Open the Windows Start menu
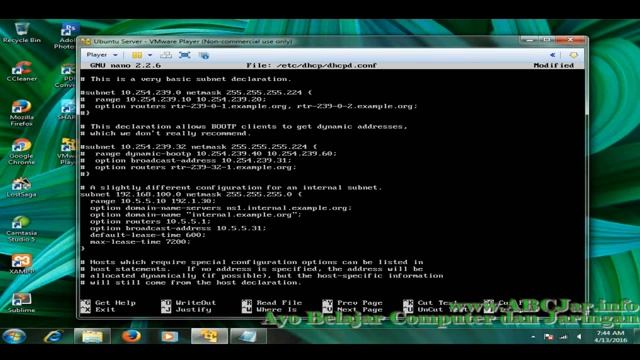The image size is (640, 360). tap(15, 337)
